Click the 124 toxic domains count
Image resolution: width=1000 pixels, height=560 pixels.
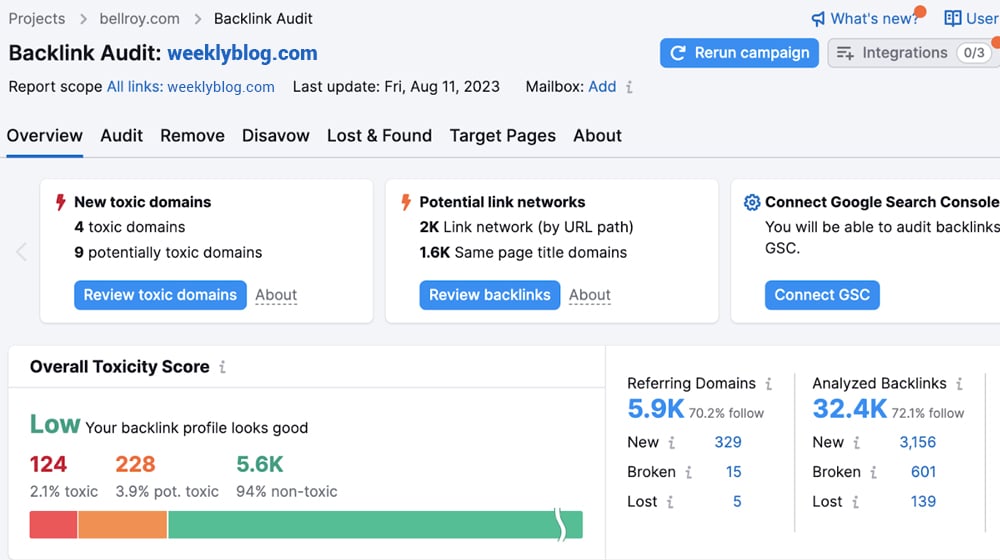[x=48, y=464]
